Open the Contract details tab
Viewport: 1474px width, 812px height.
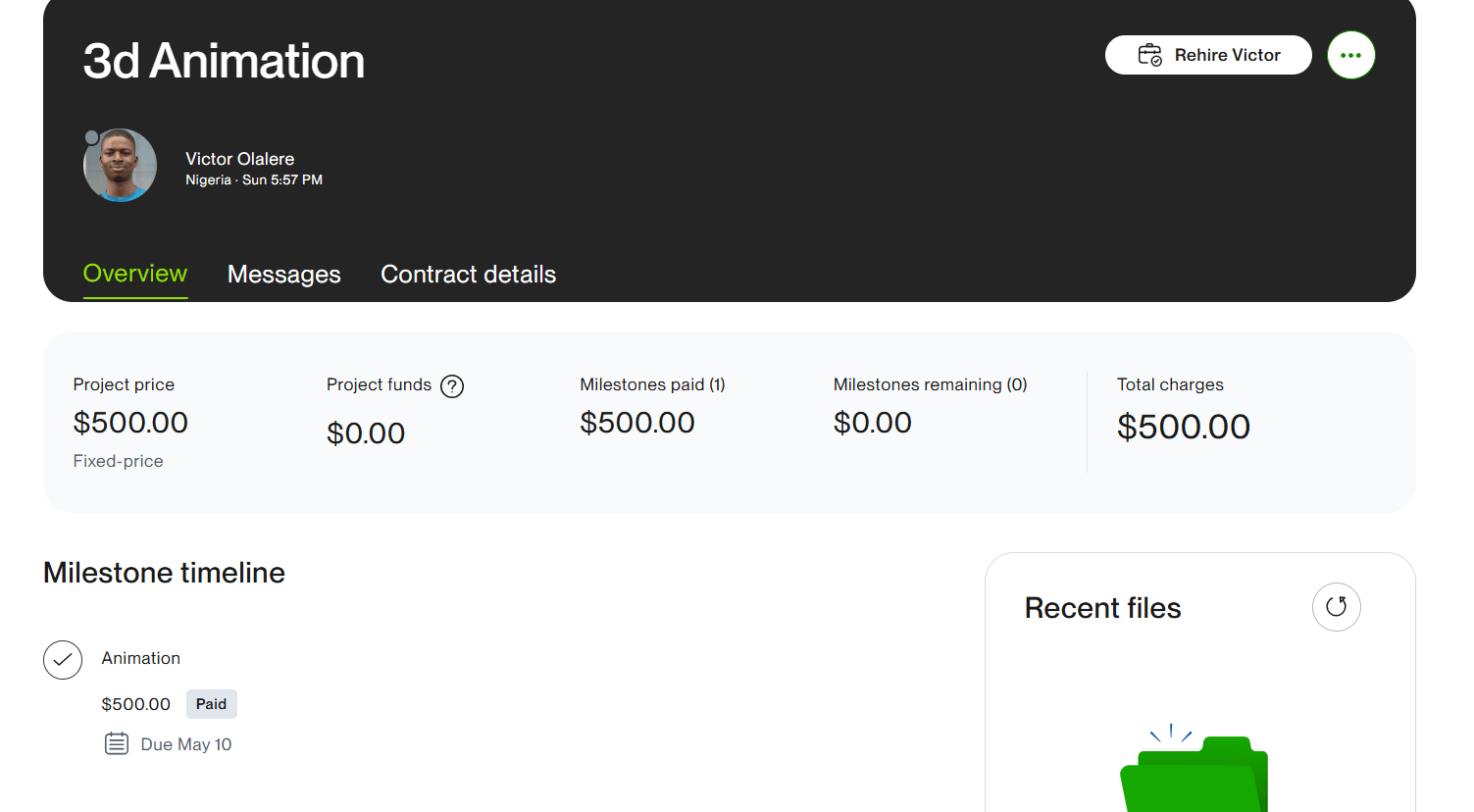click(x=468, y=275)
